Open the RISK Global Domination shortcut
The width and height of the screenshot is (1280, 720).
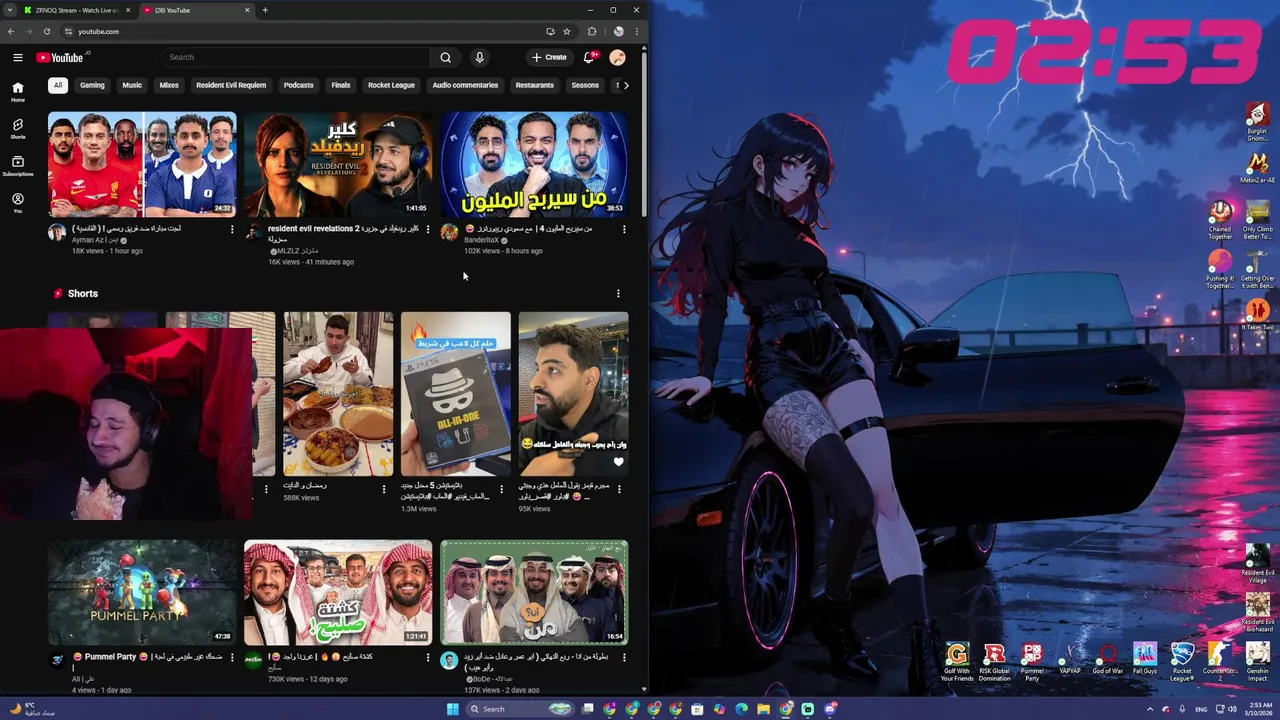click(x=994, y=661)
